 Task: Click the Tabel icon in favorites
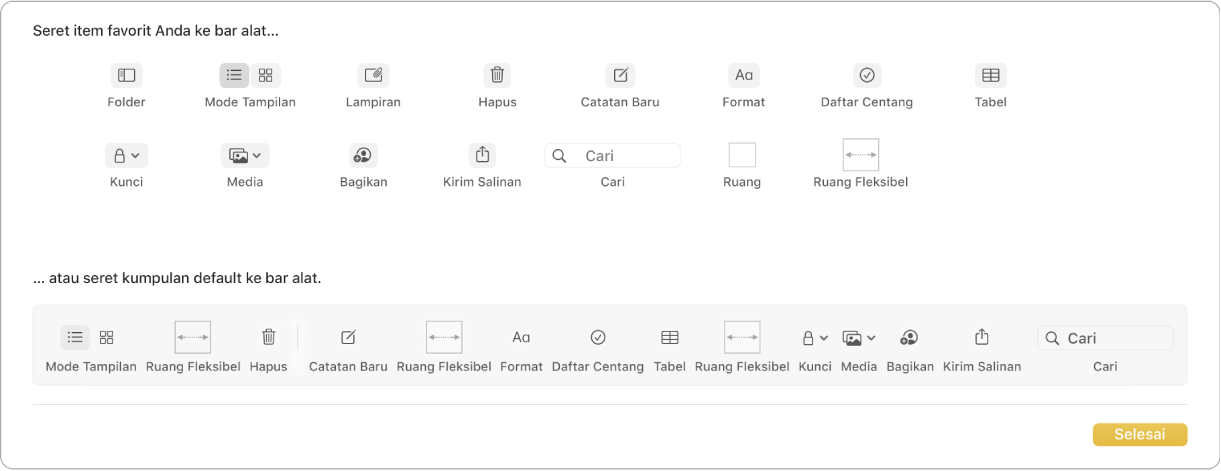click(x=990, y=75)
